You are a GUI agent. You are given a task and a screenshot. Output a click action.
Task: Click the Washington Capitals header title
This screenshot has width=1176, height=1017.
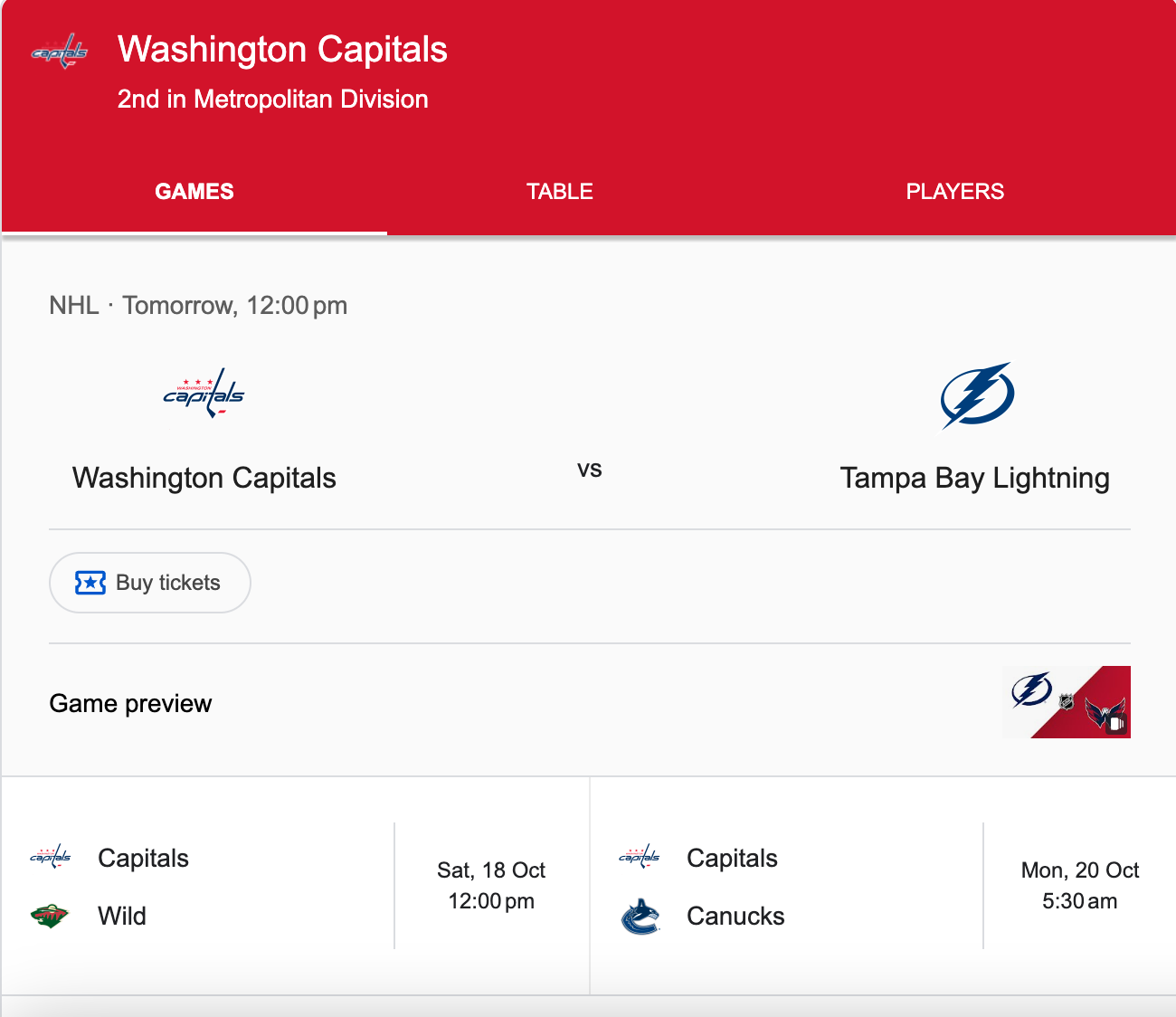pos(282,50)
